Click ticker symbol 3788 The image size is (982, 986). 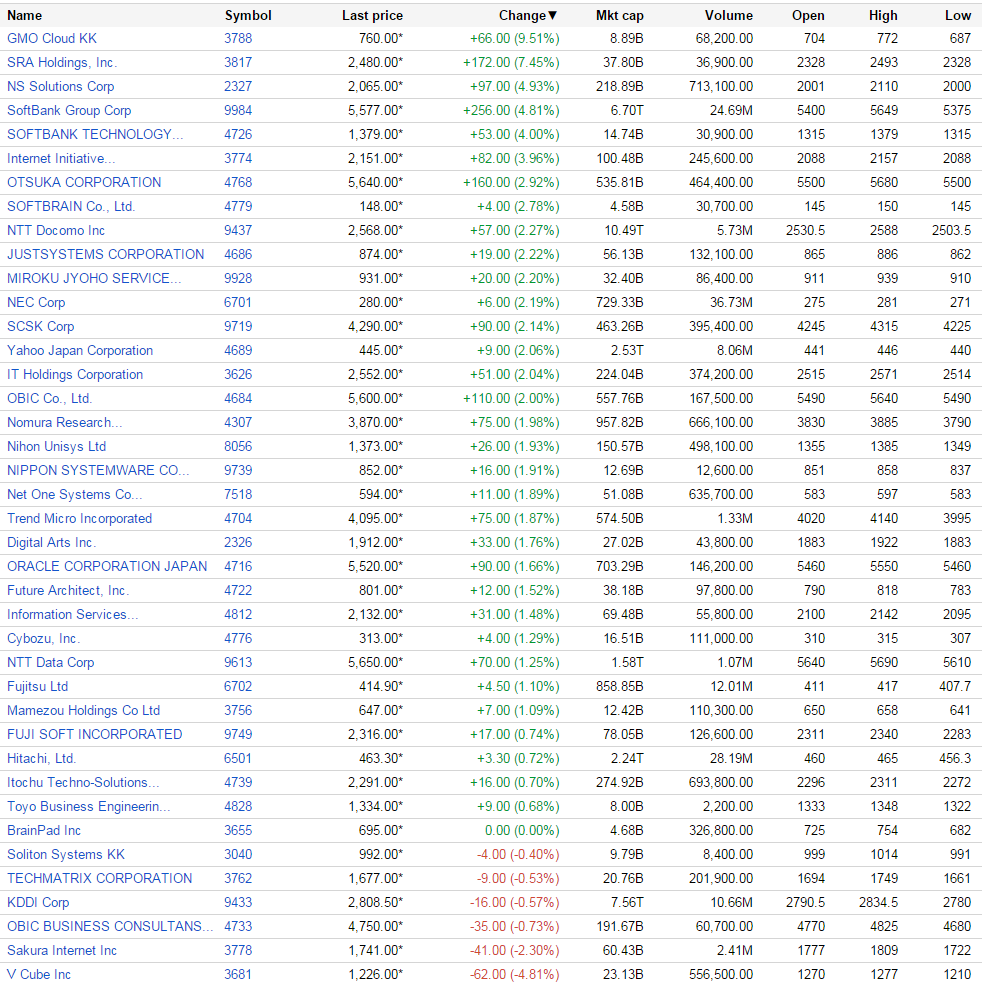[238, 38]
